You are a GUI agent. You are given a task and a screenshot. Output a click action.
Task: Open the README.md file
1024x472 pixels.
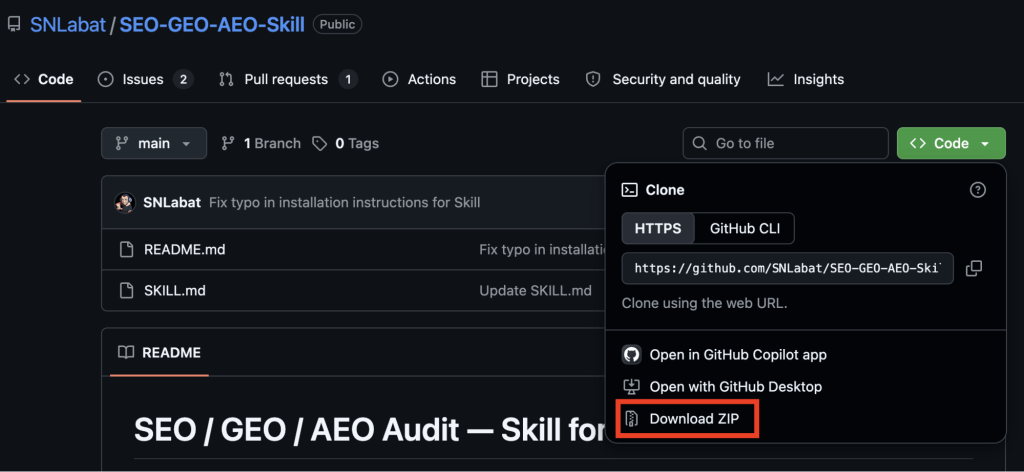185,249
